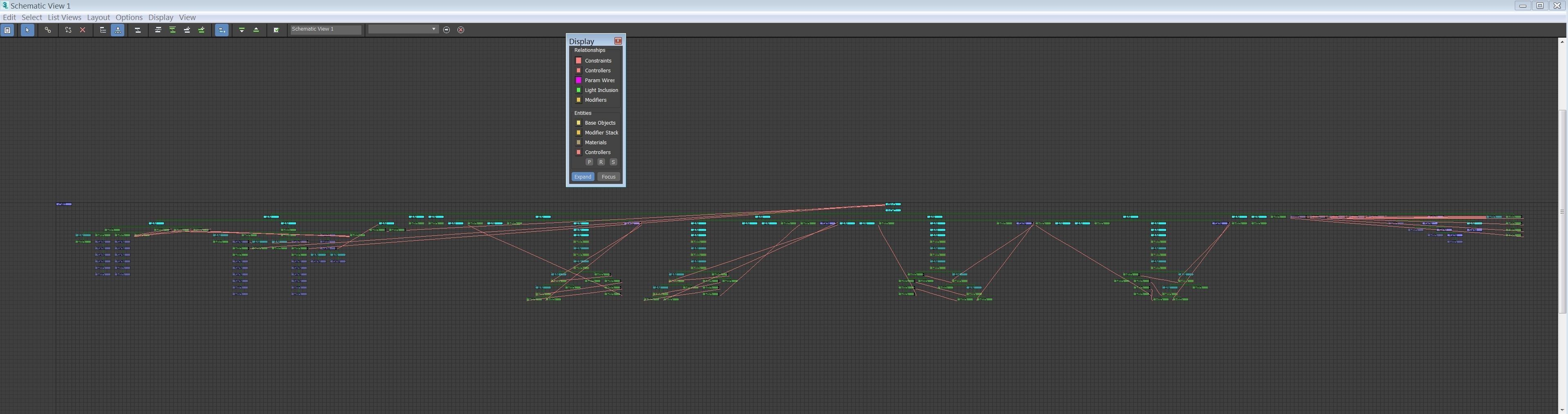Open the bookmark name dropdown
The height and width of the screenshot is (414, 1568).
tap(403, 29)
